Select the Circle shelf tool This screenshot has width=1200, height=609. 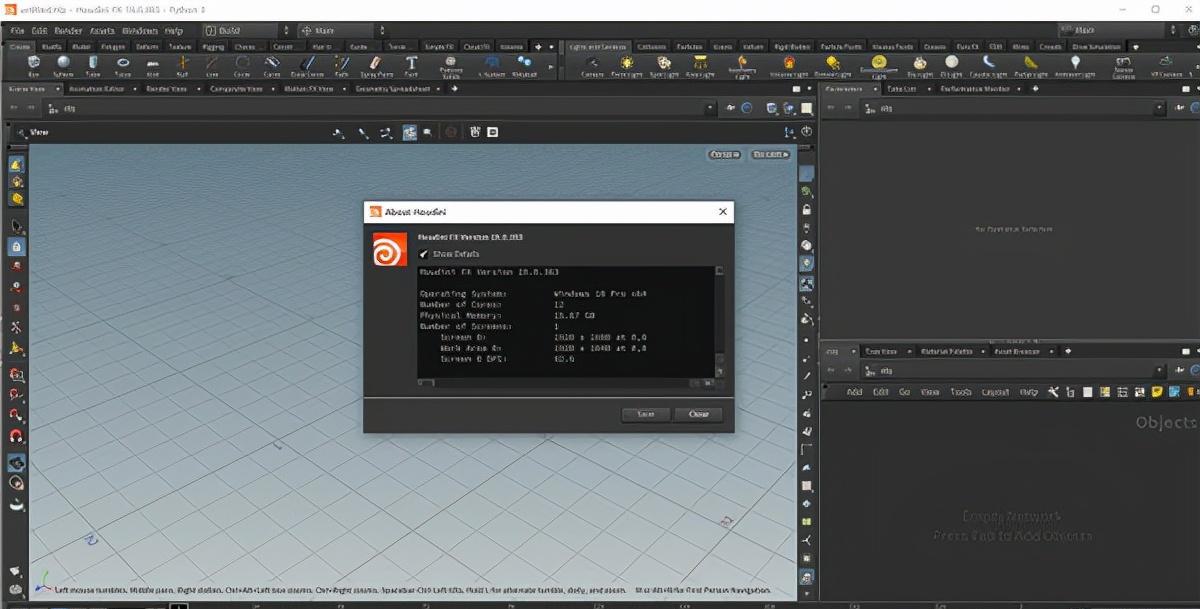coord(242,66)
